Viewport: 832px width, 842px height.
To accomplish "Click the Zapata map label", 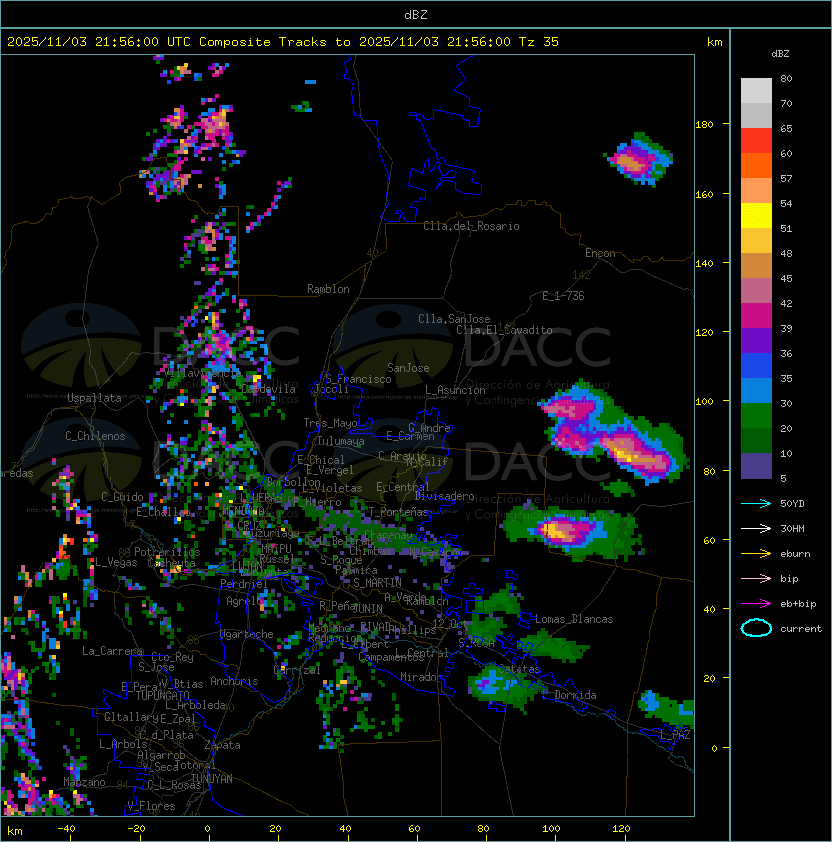I will 222,745.
